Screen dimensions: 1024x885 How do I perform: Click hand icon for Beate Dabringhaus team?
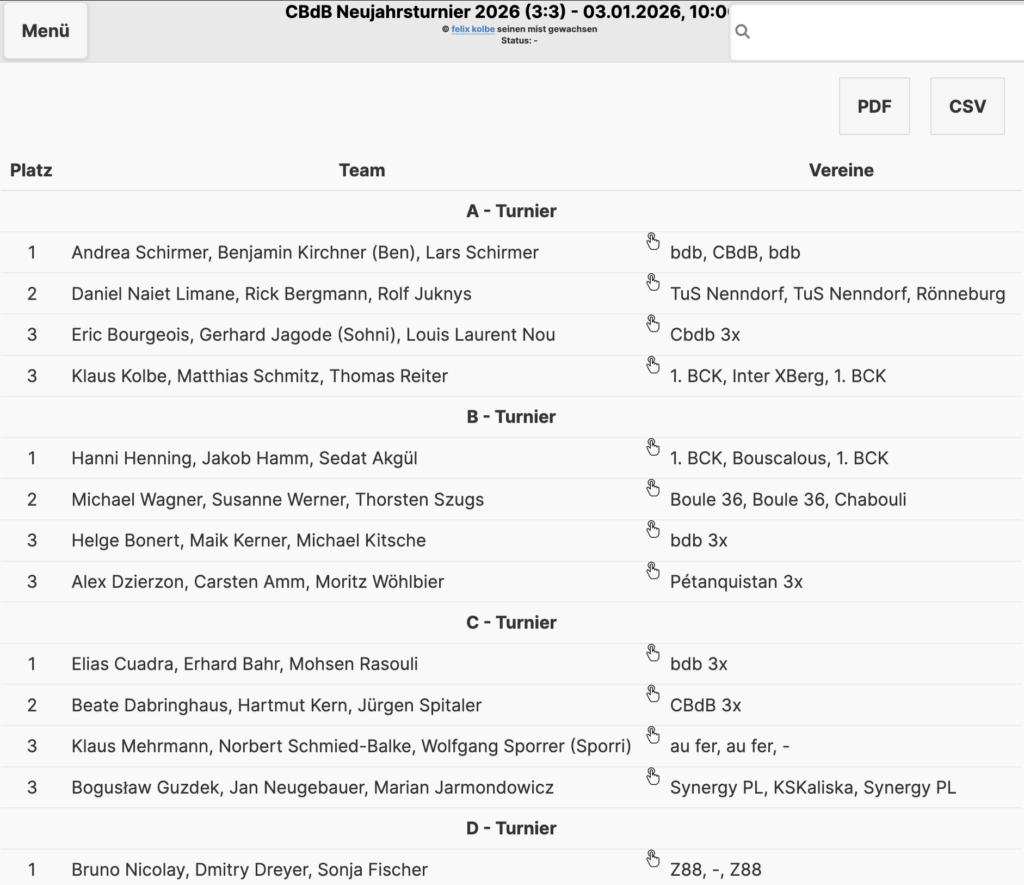tap(653, 694)
